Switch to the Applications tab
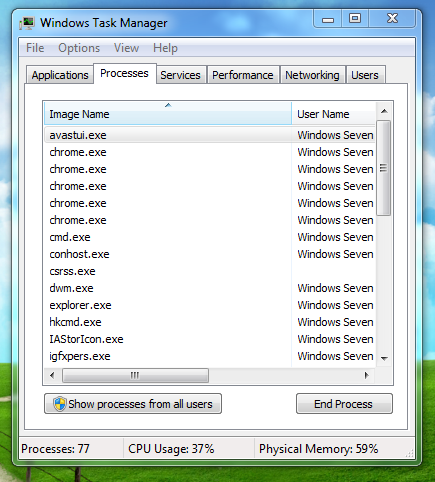Screen dimensions: 435x482 click(60, 75)
